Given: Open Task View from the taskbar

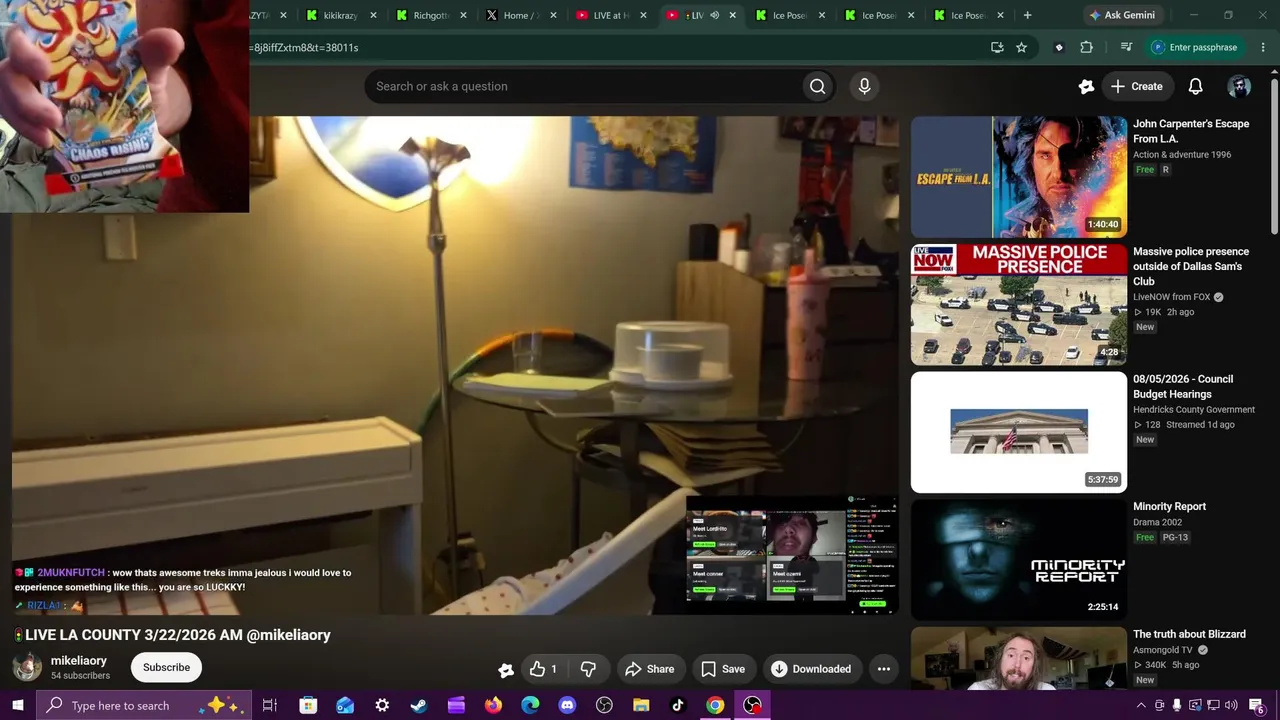Looking at the screenshot, I should [x=270, y=705].
